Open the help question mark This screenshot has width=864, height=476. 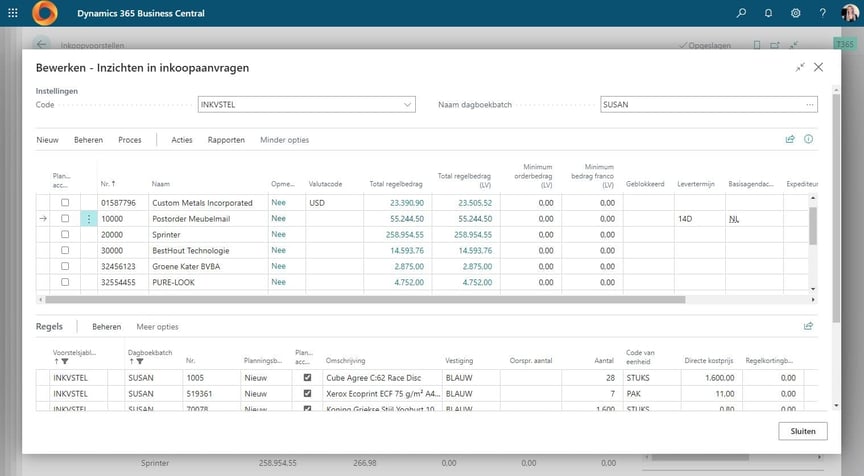(x=822, y=13)
